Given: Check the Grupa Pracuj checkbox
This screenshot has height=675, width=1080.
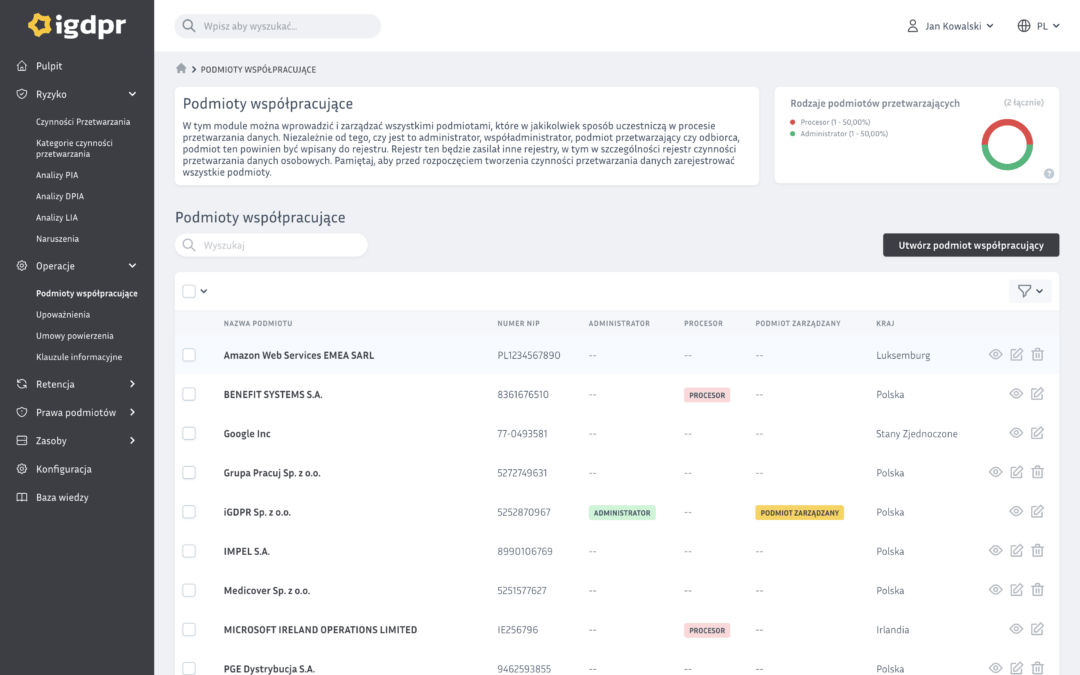Looking at the screenshot, I should (x=189, y=472).
